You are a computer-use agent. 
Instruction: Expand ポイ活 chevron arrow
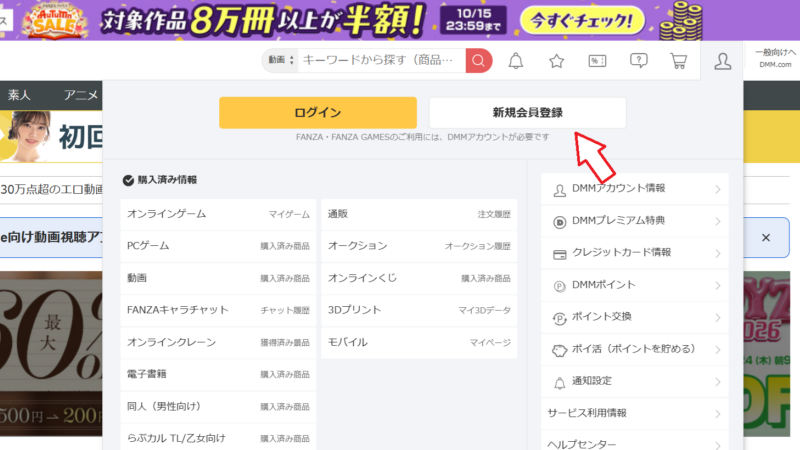[x=718, y=350]
